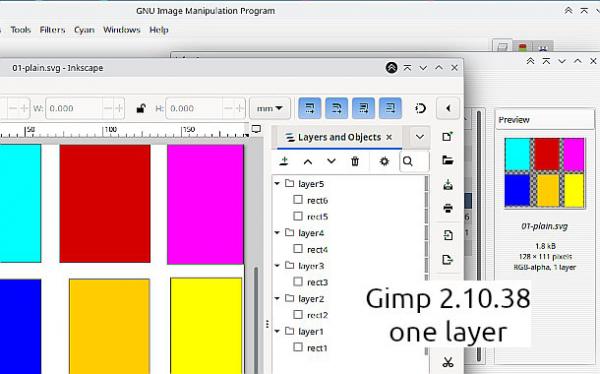Viewport: 600px width, 374px height.
Task: Toggle the first blue transform-affect button
Action: [x=310, y=108]
